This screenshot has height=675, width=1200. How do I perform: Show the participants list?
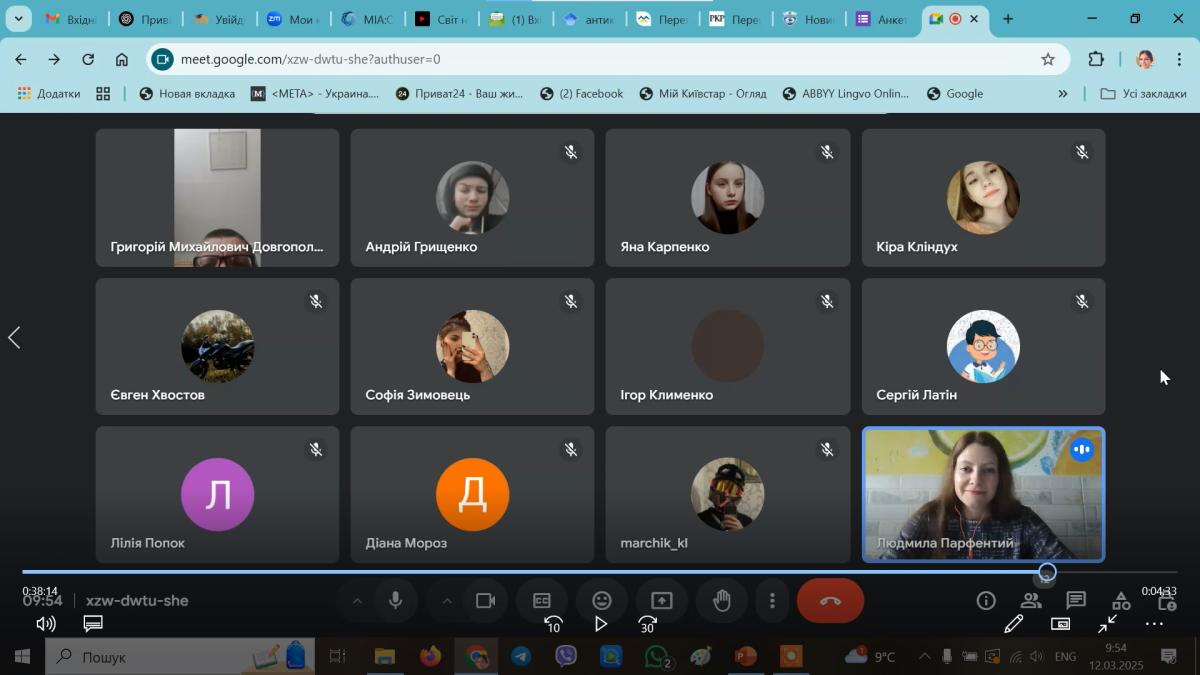pyautogui.click(x=1031, y=600)
